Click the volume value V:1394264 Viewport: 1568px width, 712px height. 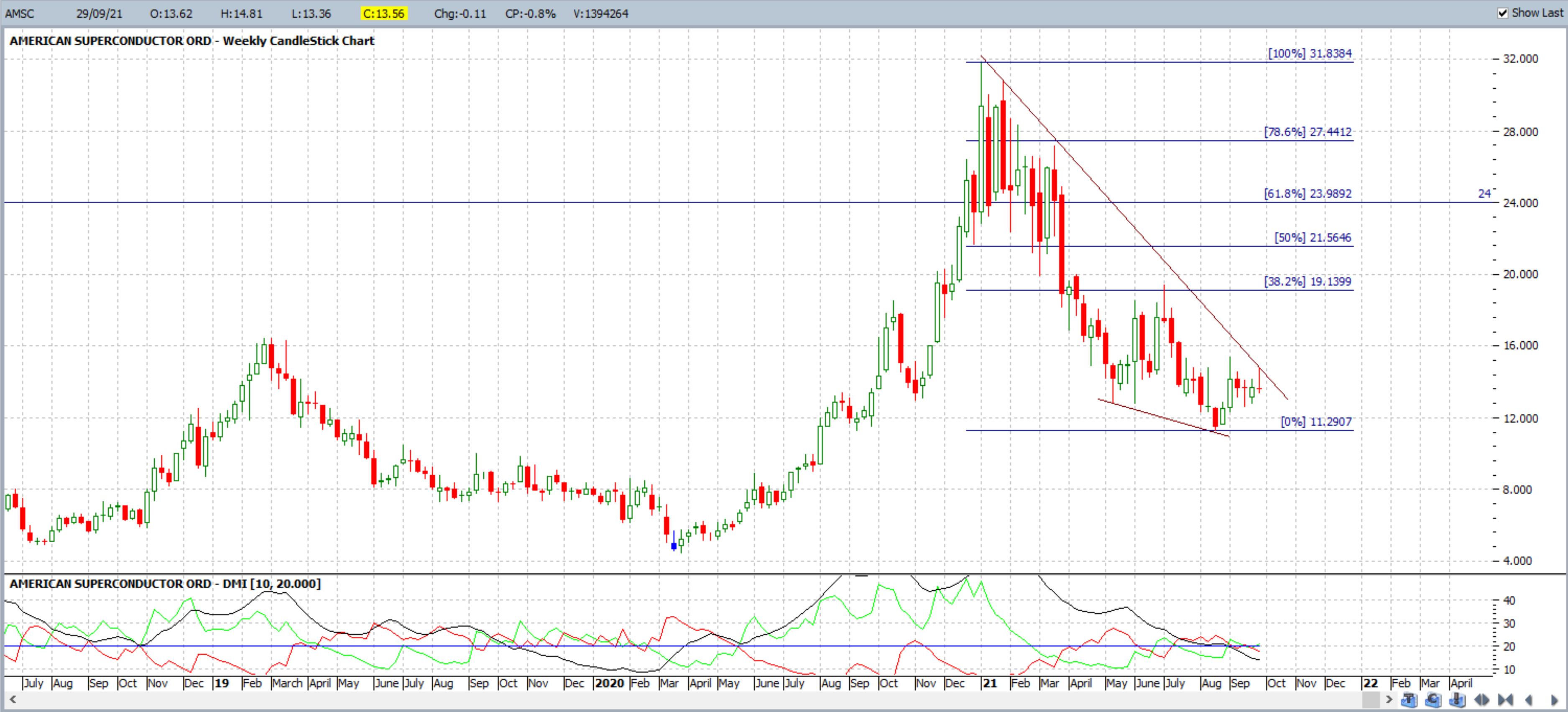pyautogui.click(x=601, y=13)
